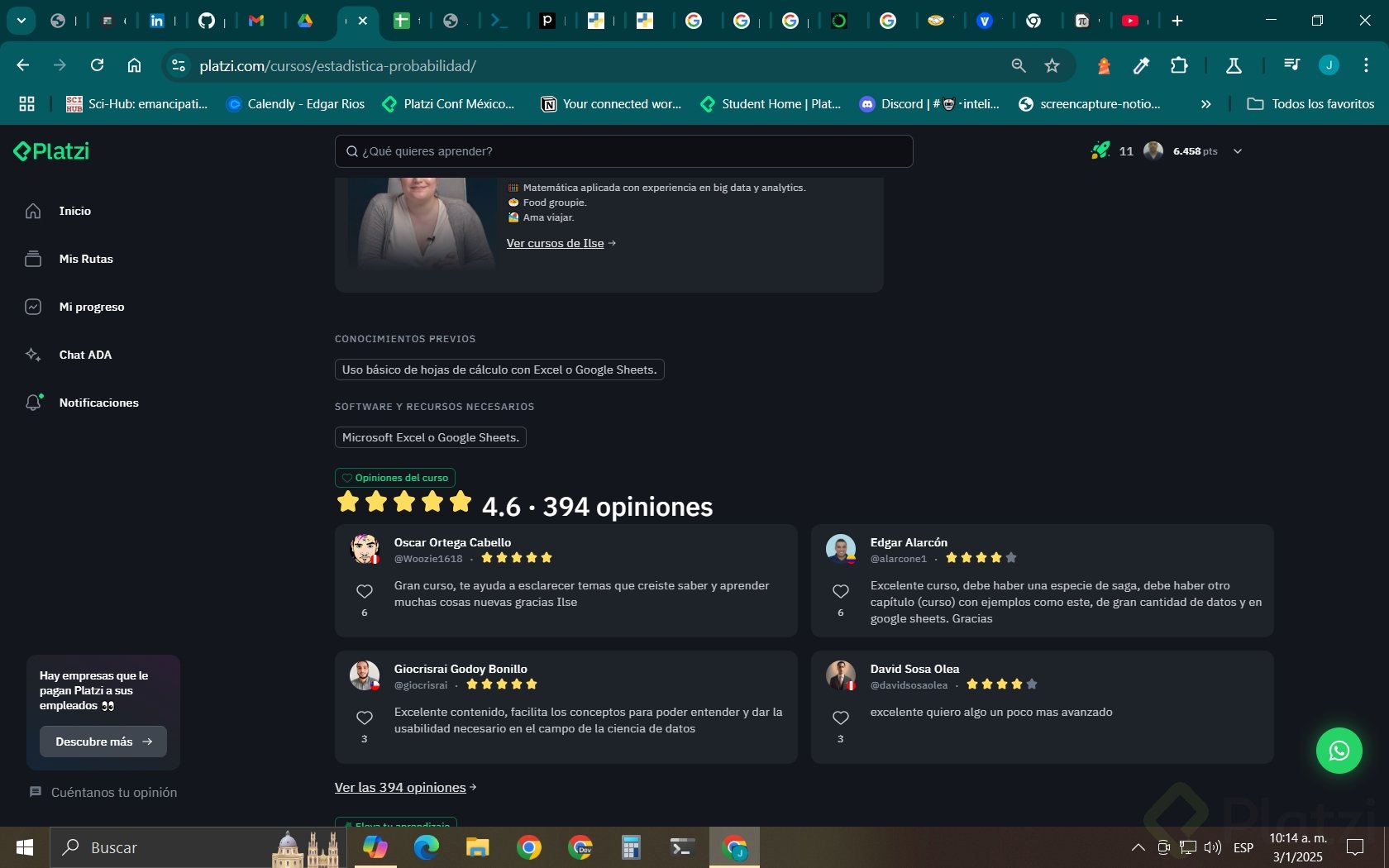Open the user avatar in Platzi header

(x=1153, y=150)
